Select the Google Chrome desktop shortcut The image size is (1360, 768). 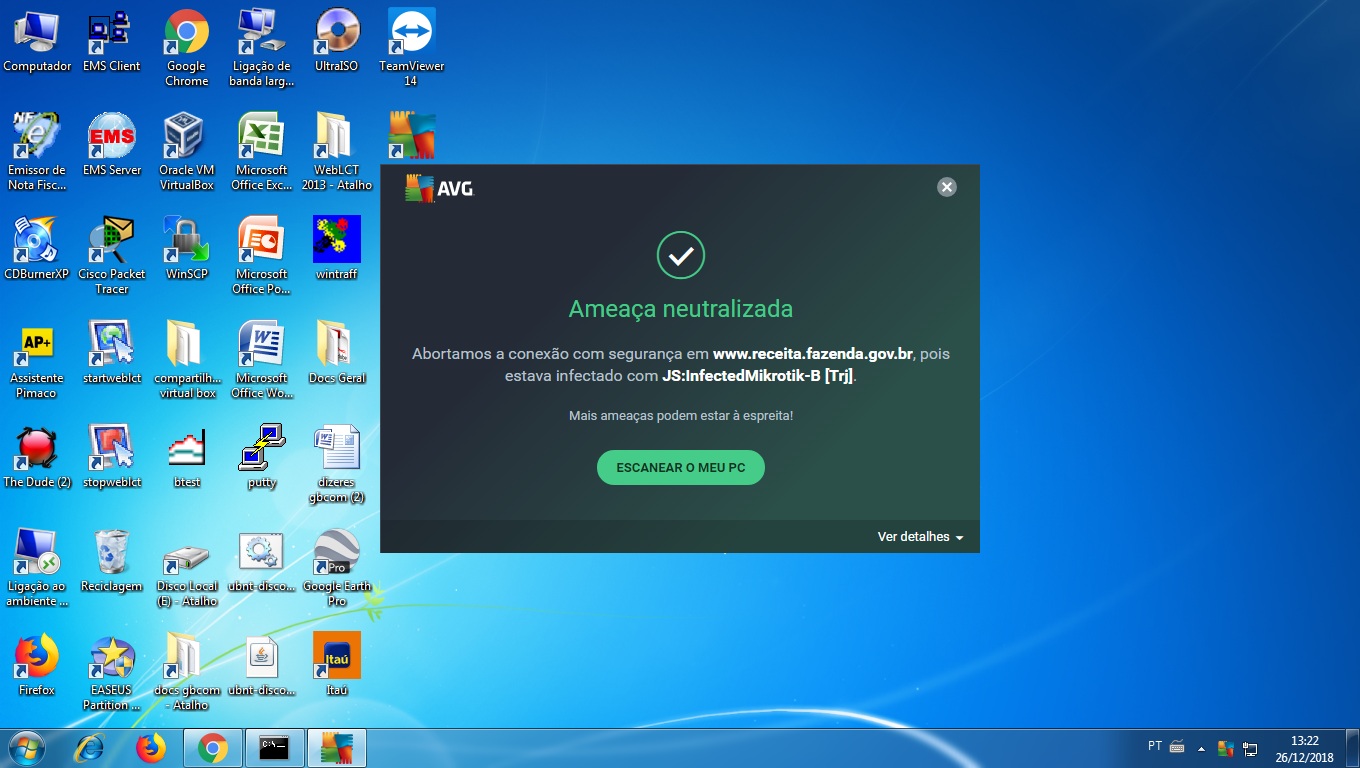pyautogui.click(x=187, y=48)
